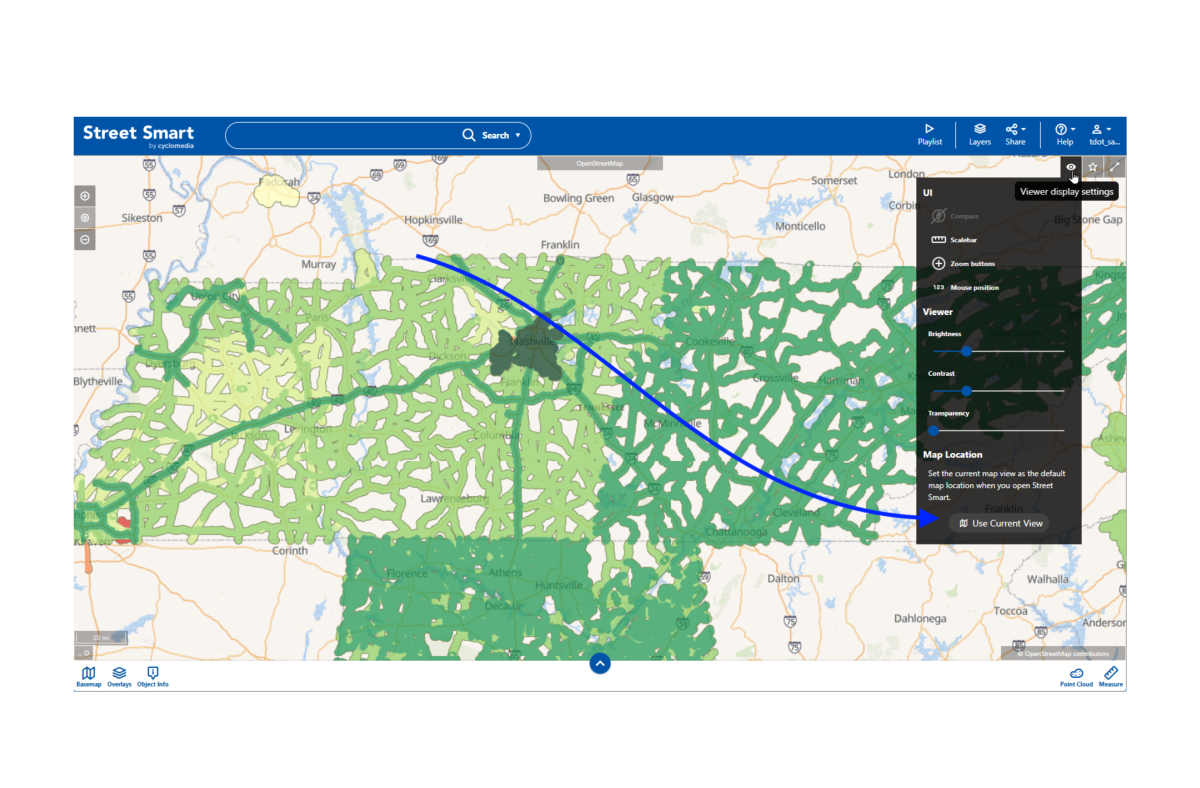
Task: Open the Help dropdown menu
Action: (1065, 135)
